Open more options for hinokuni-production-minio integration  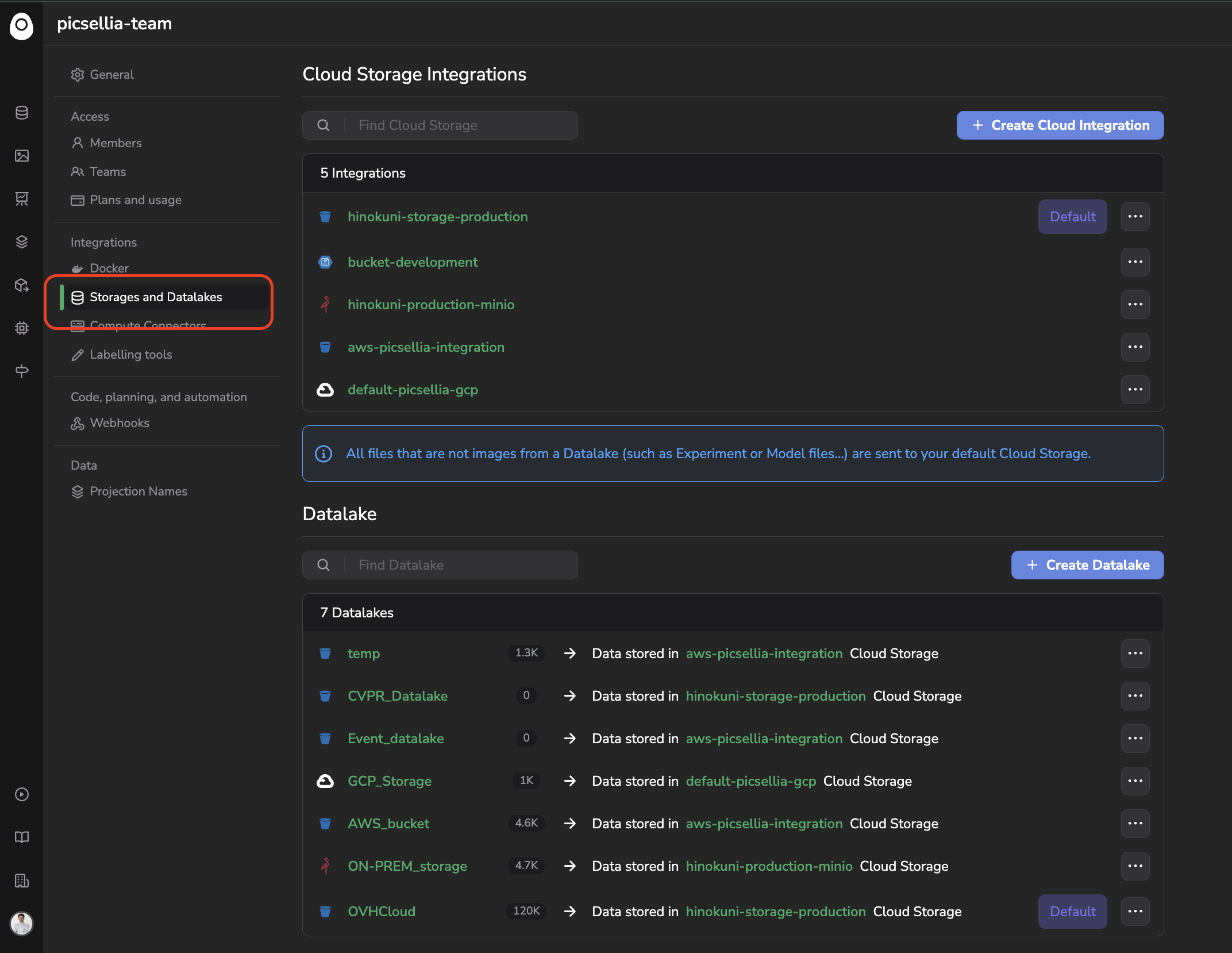(1135, 305)
